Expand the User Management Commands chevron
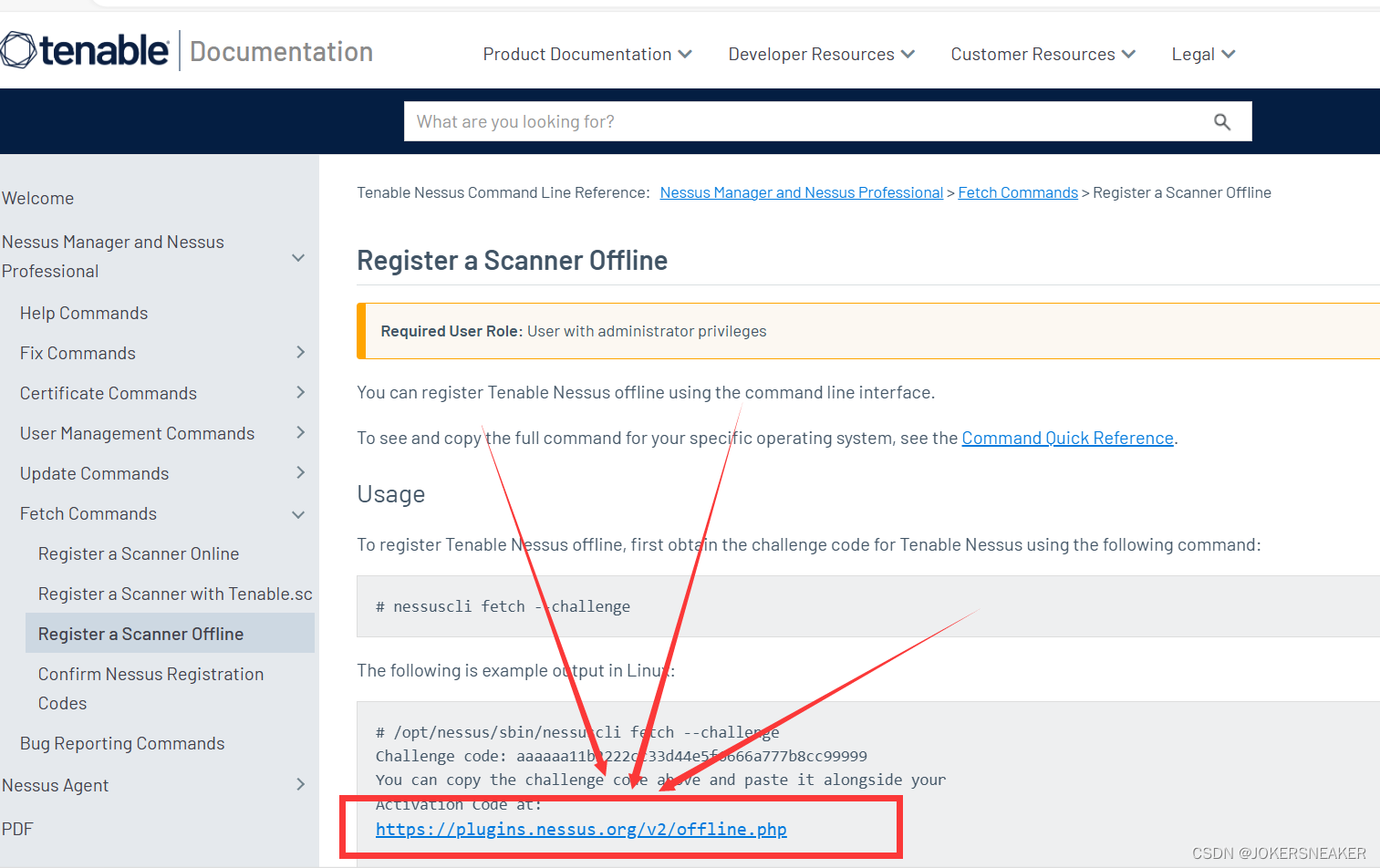This screenshot has width=1380, height=868. click(x=300, y=432)
